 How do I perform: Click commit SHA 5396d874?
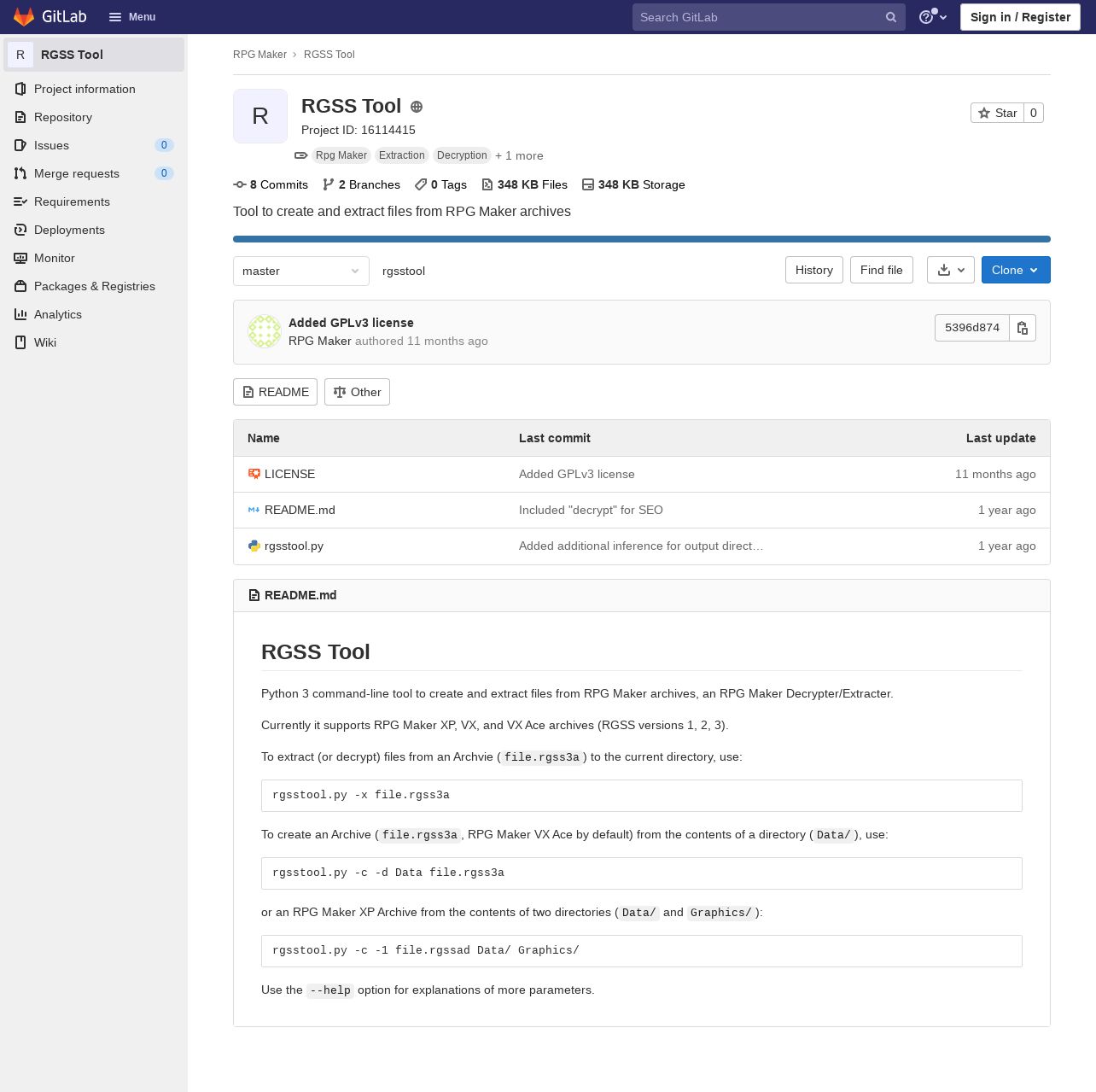coord(972,328)
